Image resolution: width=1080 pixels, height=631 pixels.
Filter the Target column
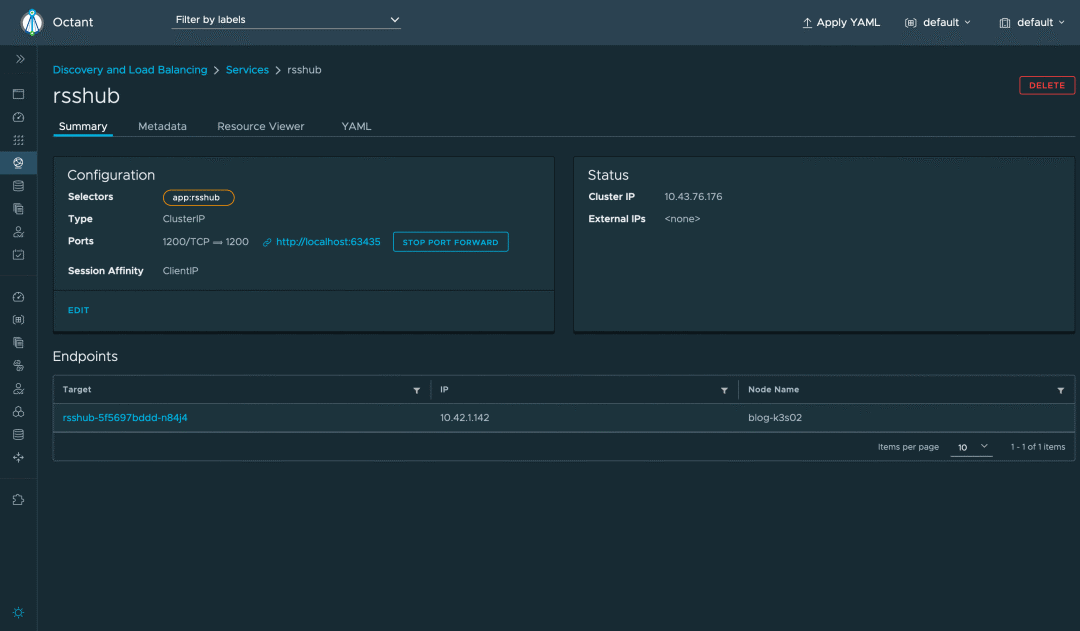(x=416, y=391)
